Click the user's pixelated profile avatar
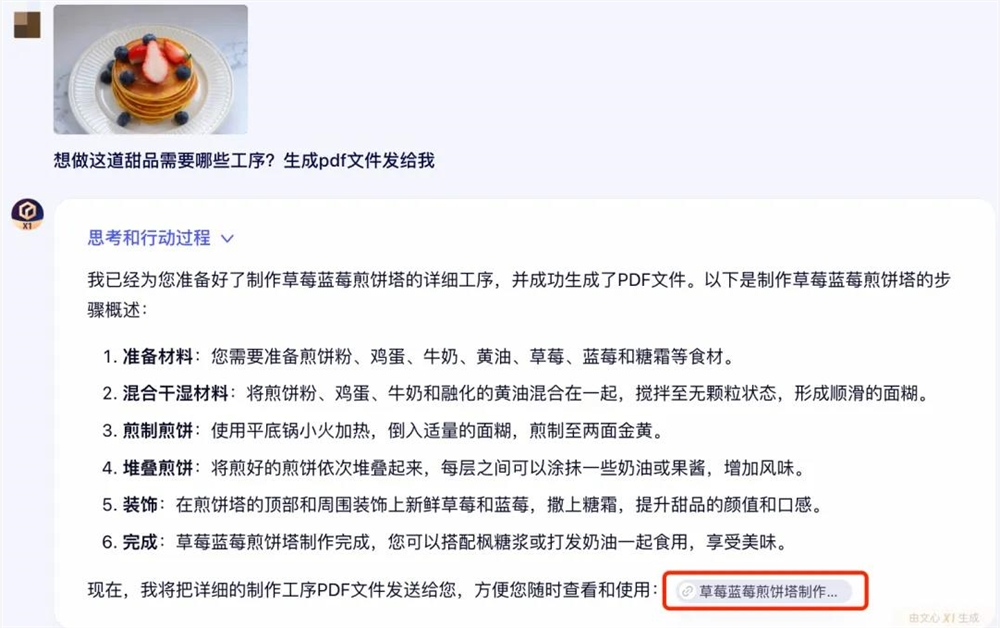The image size is (1000, 628). click(27, 25)
